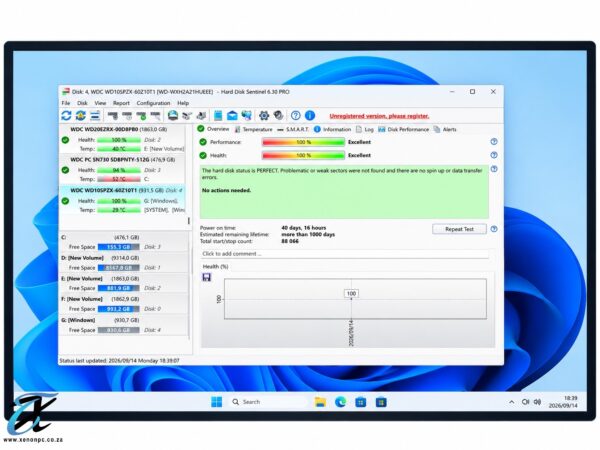
Task: Switch to the S.M.A.R.T. tab
Action: point(293,129)
